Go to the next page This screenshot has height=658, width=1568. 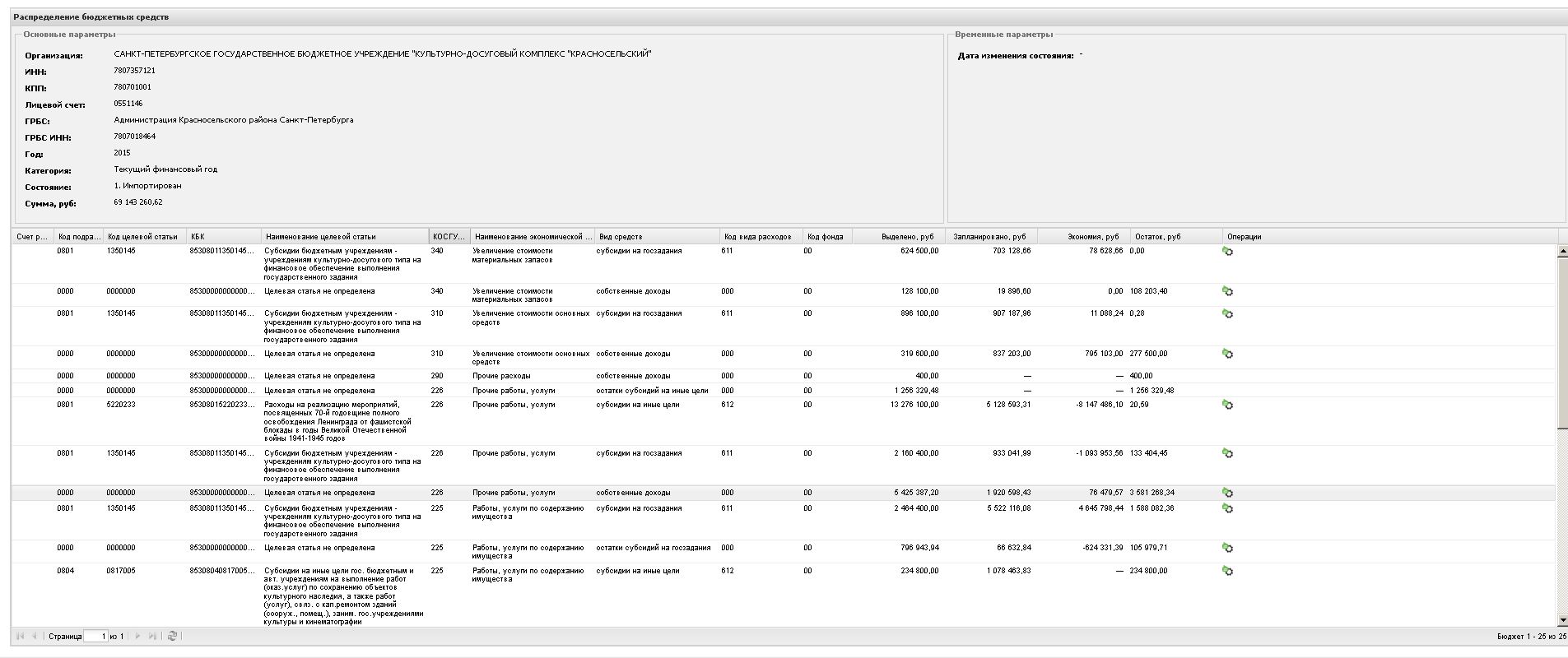pos(137,636)
